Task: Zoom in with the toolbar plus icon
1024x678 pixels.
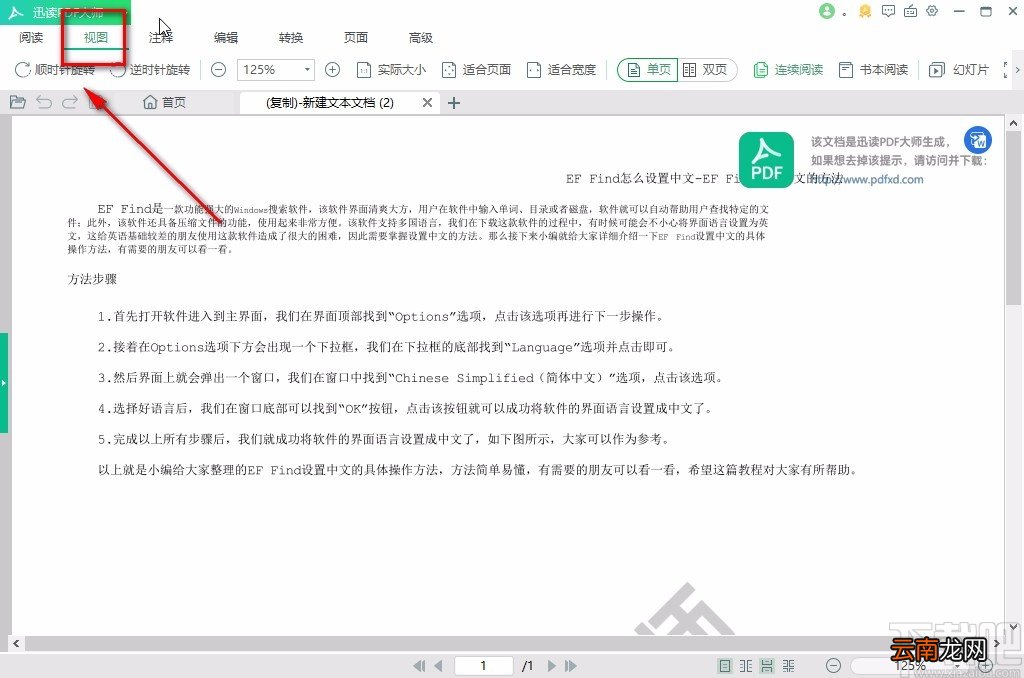Action: tap(332, 69)
